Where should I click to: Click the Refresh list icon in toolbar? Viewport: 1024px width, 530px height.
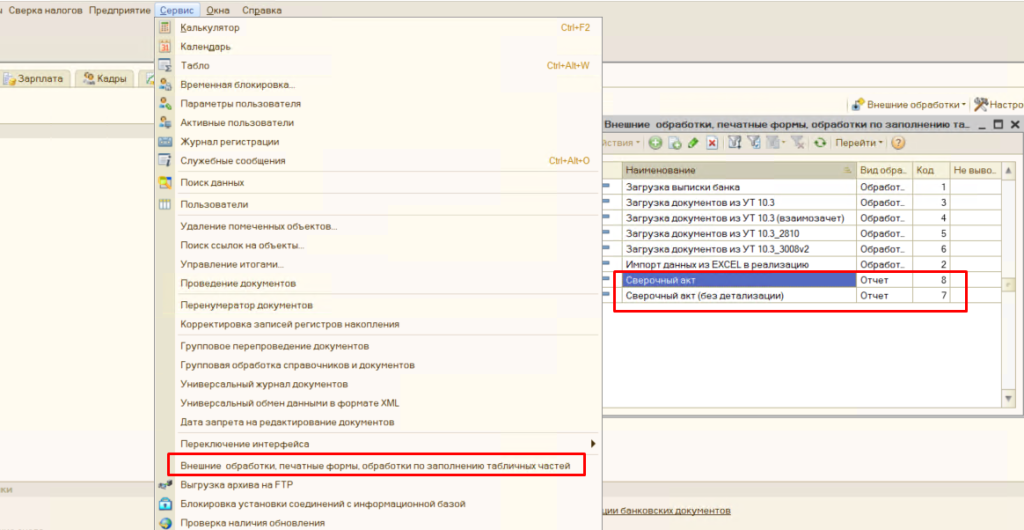click(x=820, y=143)
